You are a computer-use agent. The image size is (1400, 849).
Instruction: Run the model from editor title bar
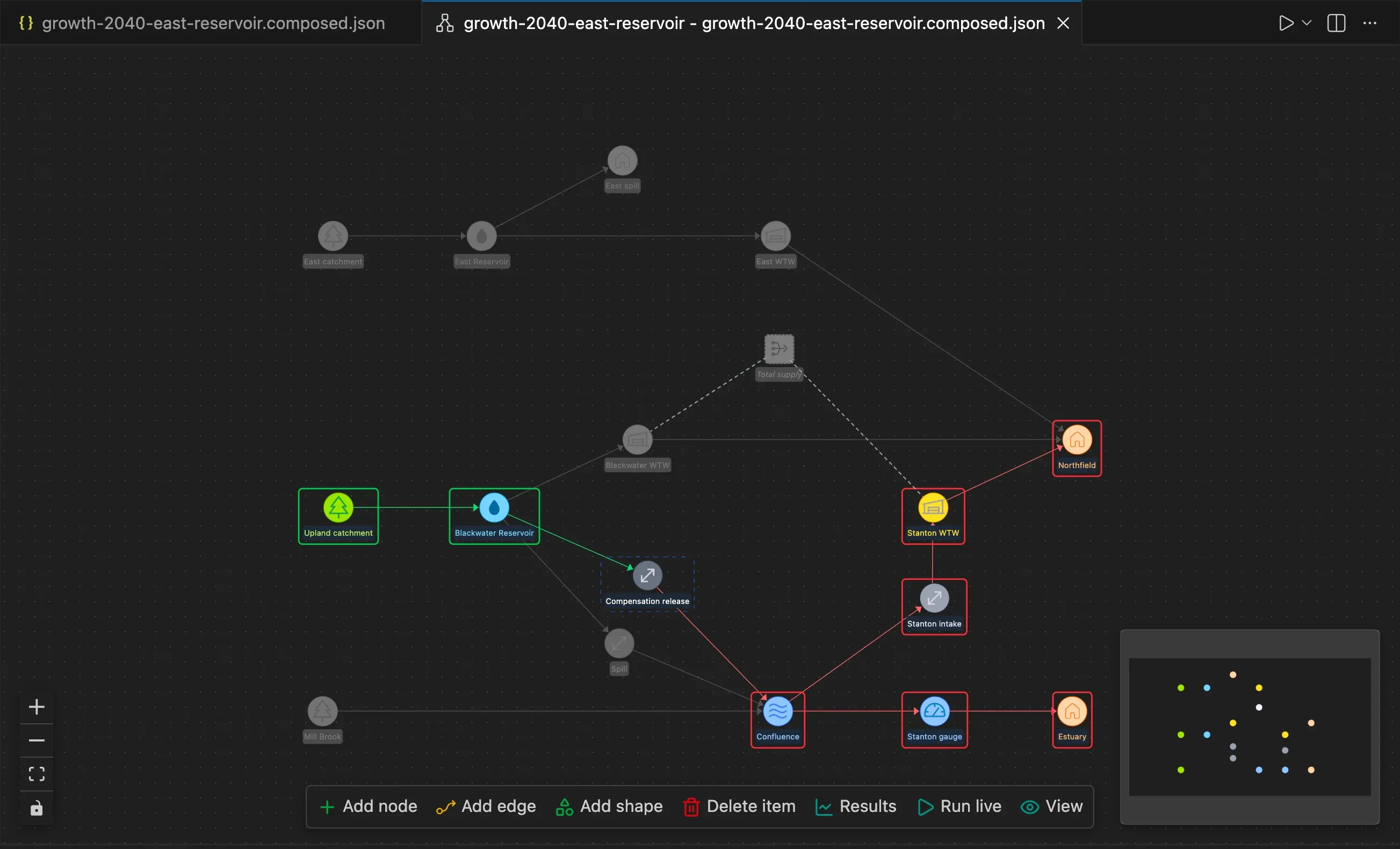click(x=1286, y=23)
